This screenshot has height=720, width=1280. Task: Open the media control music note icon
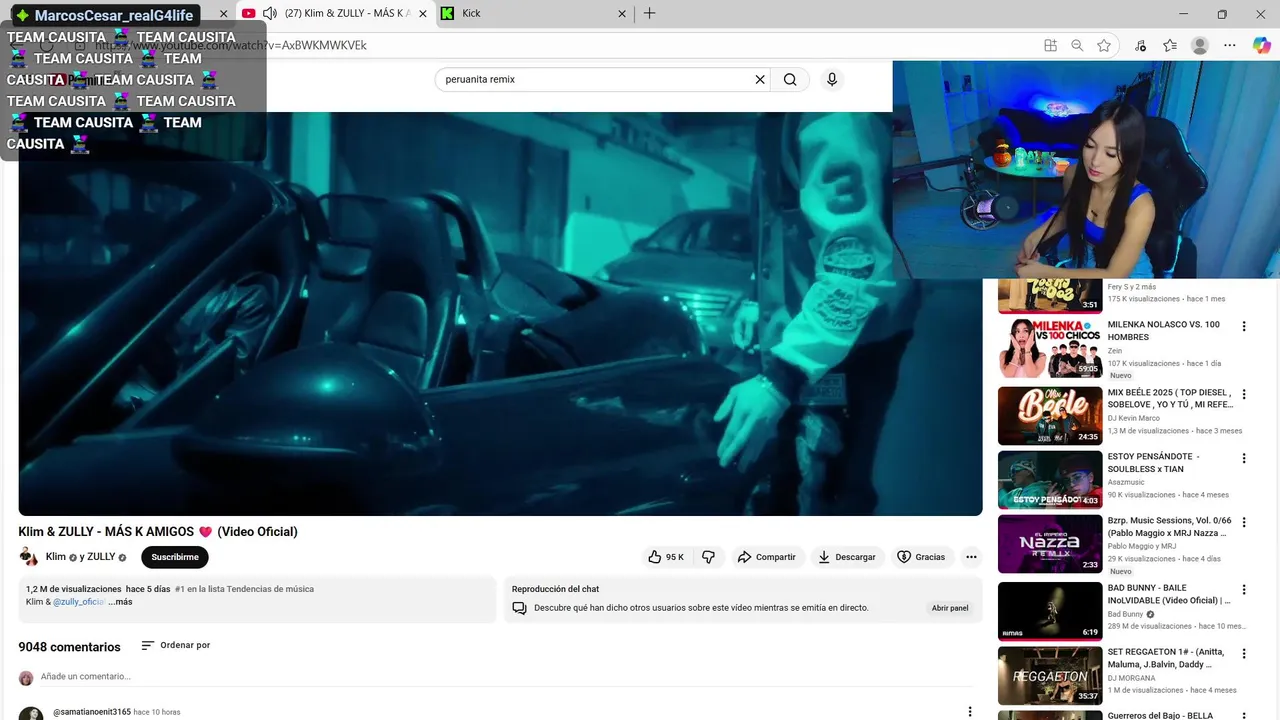[x=1141, y=45]
